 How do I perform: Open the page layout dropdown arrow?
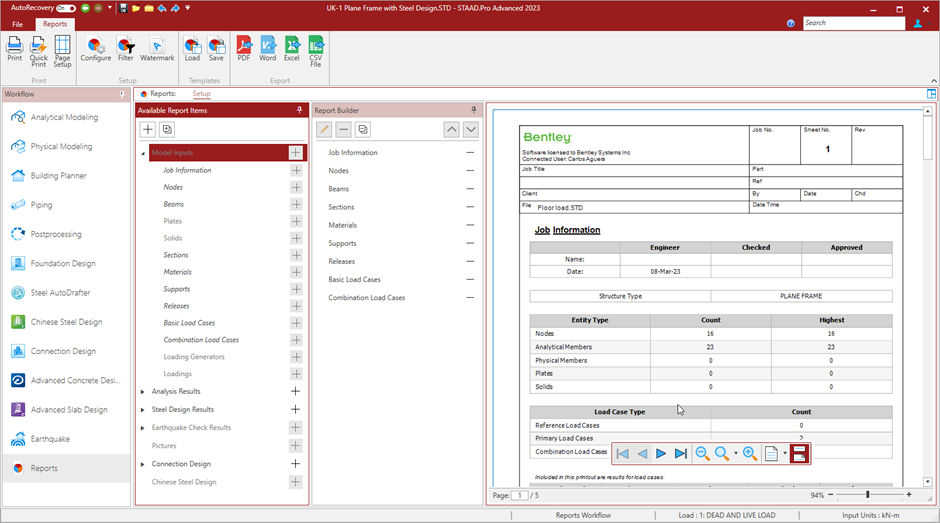tap(785, 453)
